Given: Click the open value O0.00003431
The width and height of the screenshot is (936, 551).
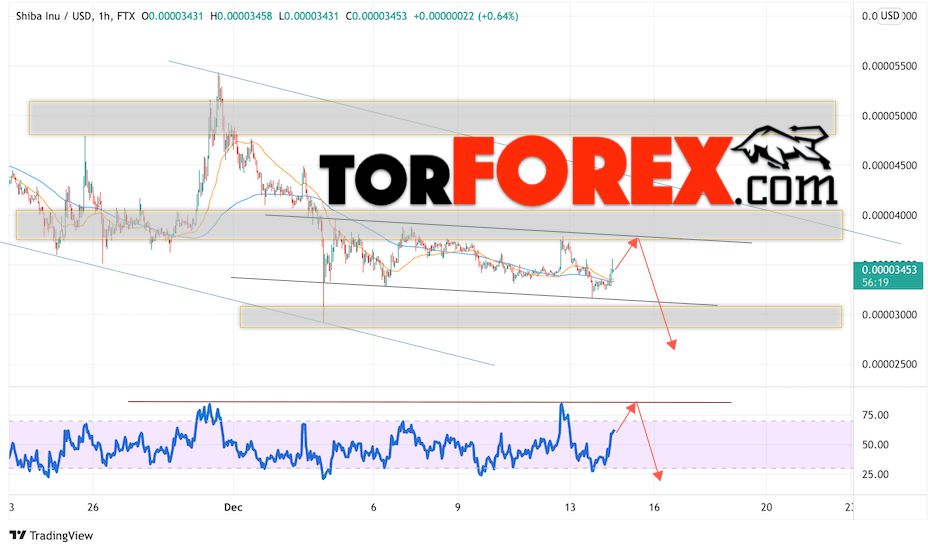Looking at the screenshot, I should 173,17.
